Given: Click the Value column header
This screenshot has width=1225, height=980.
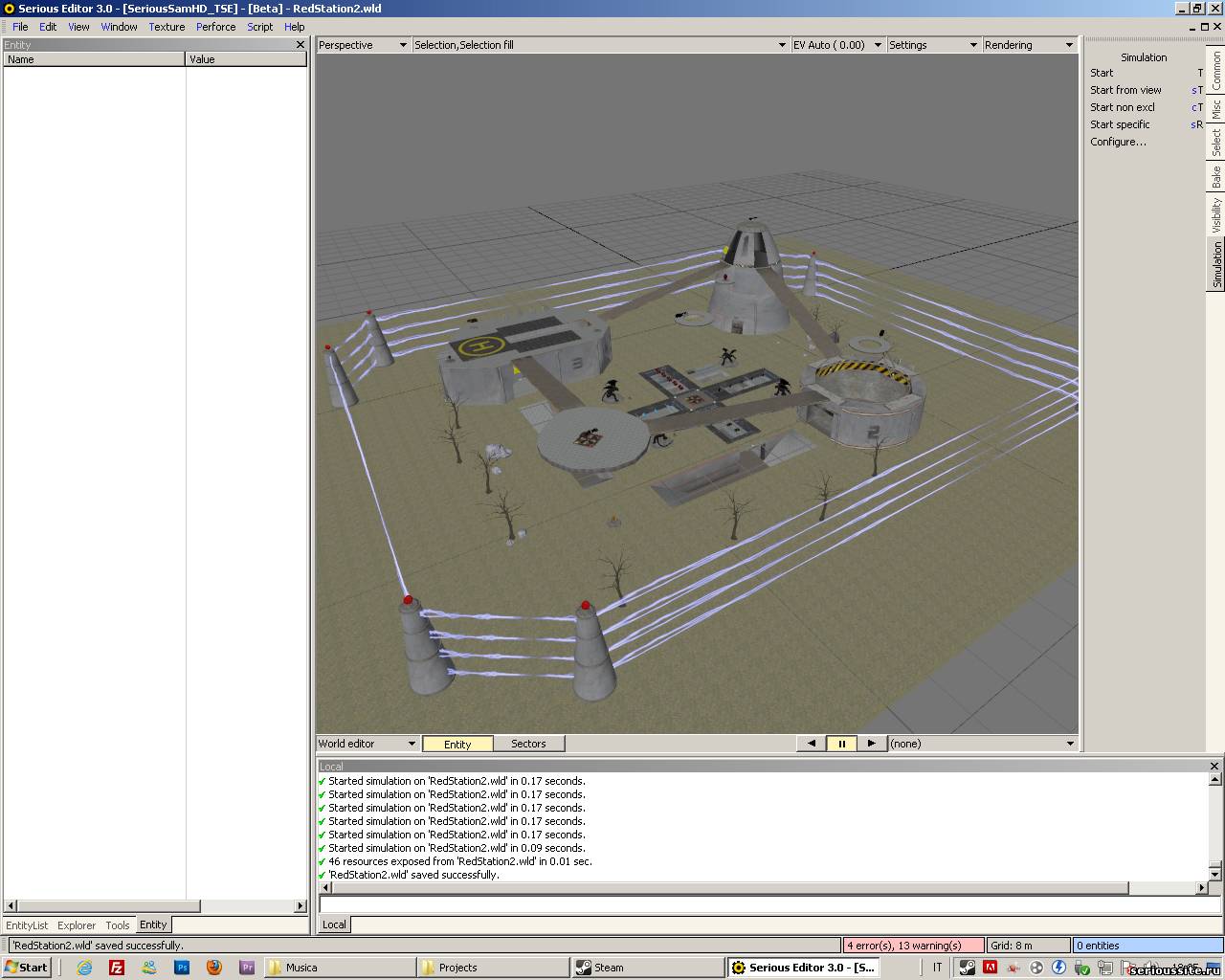Looking at the screenshot, I should (246, 59).
